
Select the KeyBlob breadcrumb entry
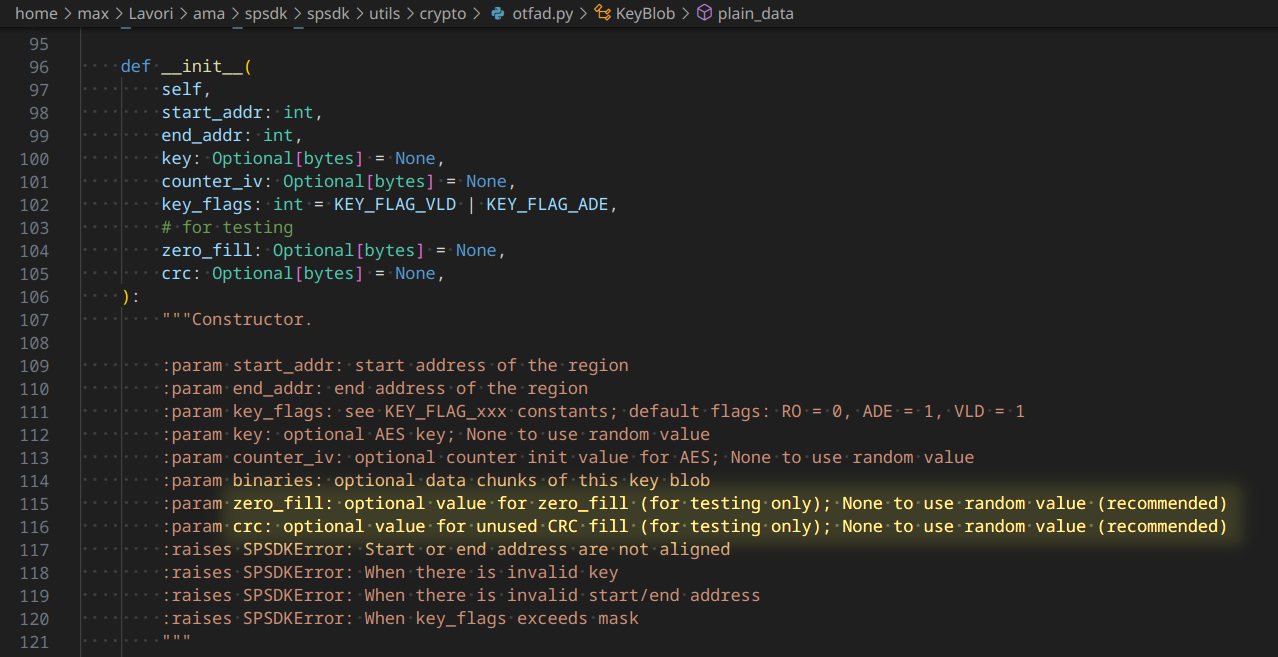point(644,13)
